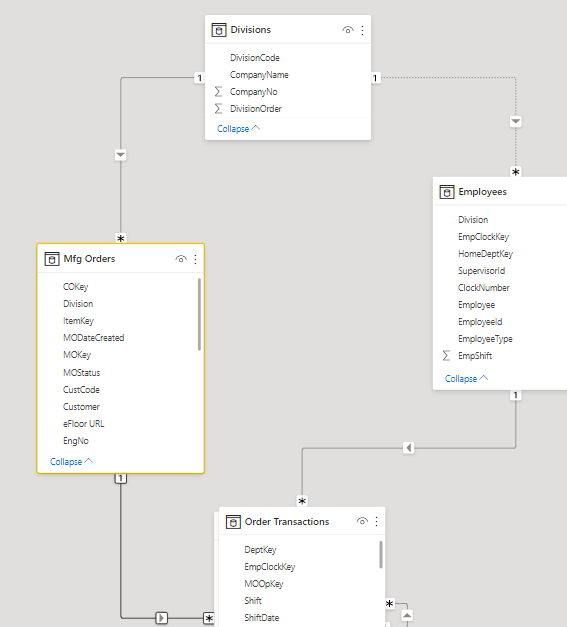567x627 pixels.
Task: Open more options menu for Divisions table
Action: pyautogui.click(x=362, y=30)
